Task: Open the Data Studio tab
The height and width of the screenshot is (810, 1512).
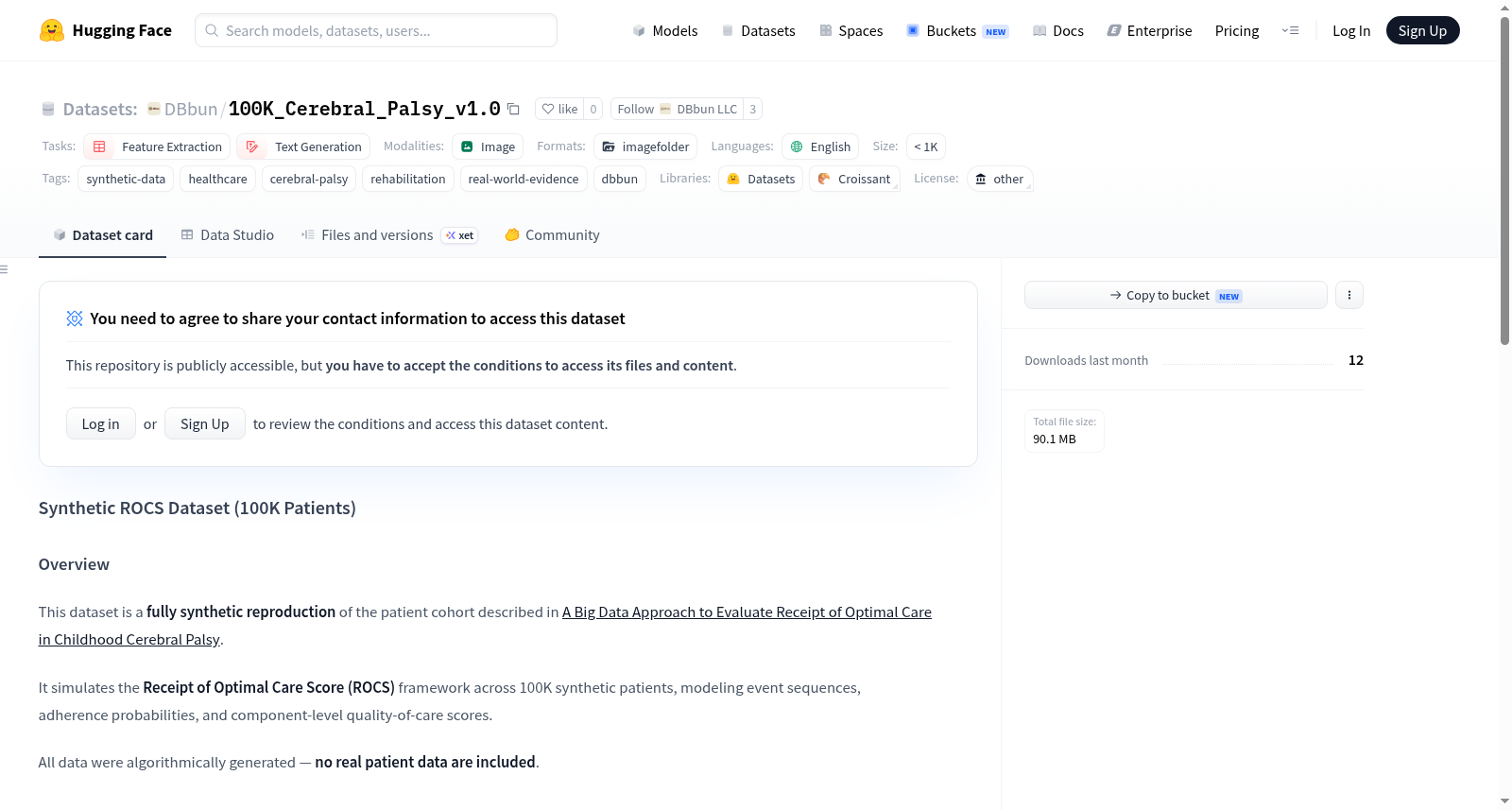Action: coord(228,235)
